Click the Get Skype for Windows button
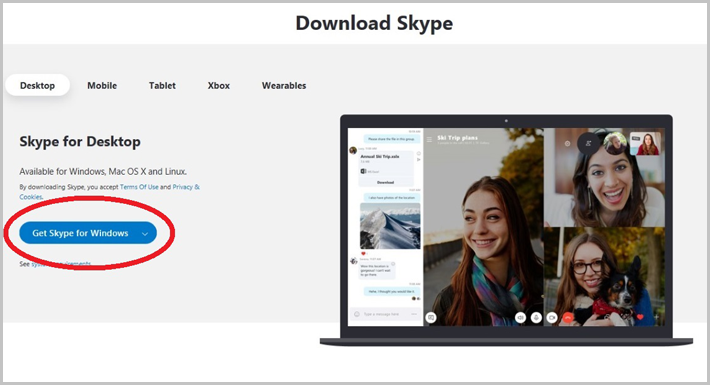 click(88, 233)
